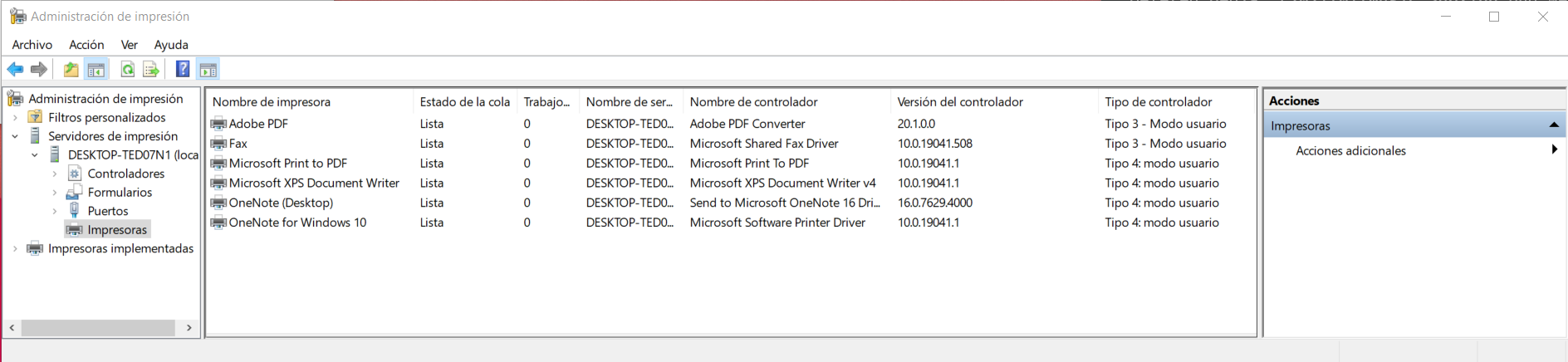Click the Administración de impresión root icon

16,99
